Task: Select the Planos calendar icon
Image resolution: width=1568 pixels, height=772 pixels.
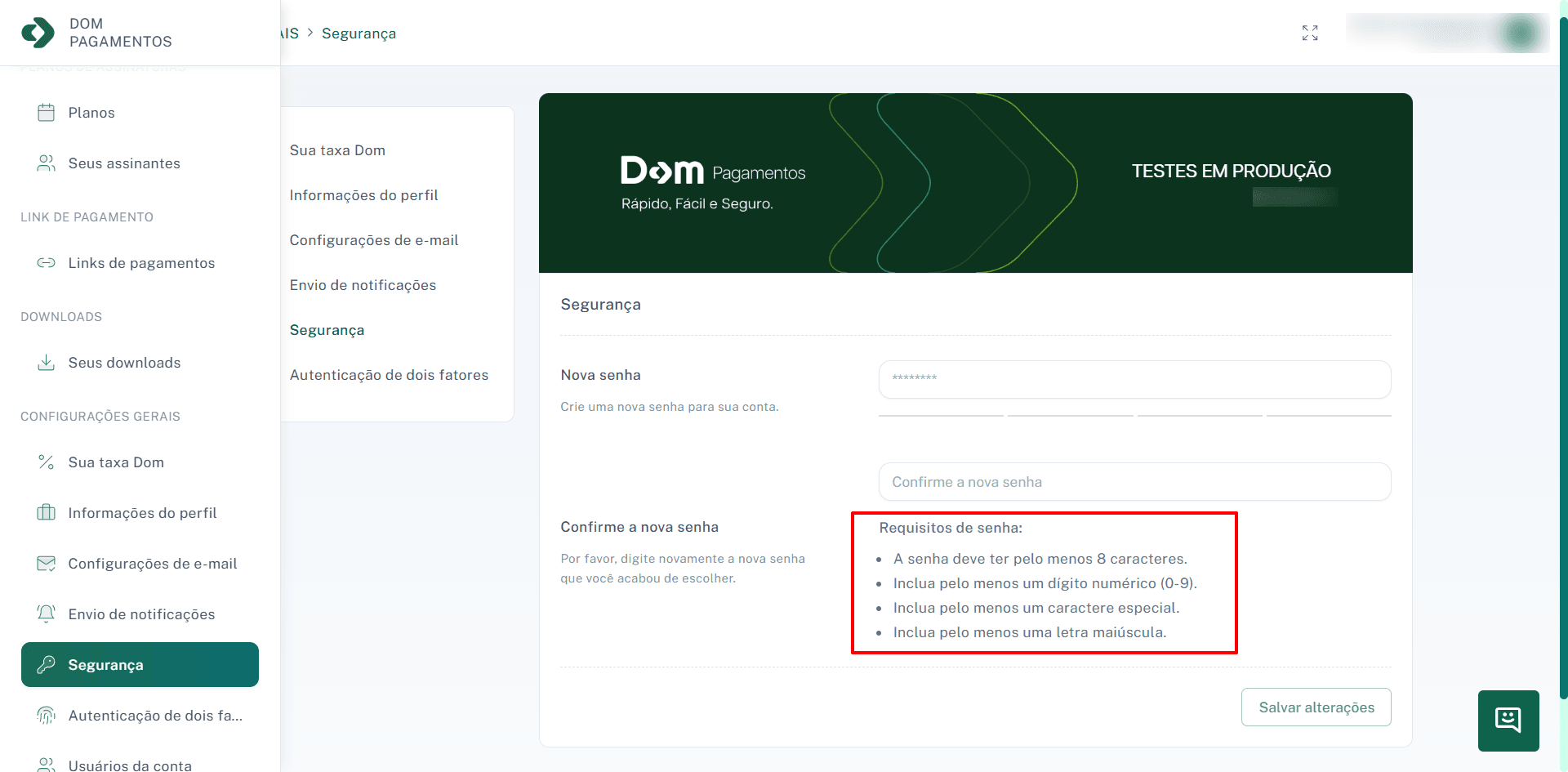Action: pyautogui.click(x=47, y=112)
